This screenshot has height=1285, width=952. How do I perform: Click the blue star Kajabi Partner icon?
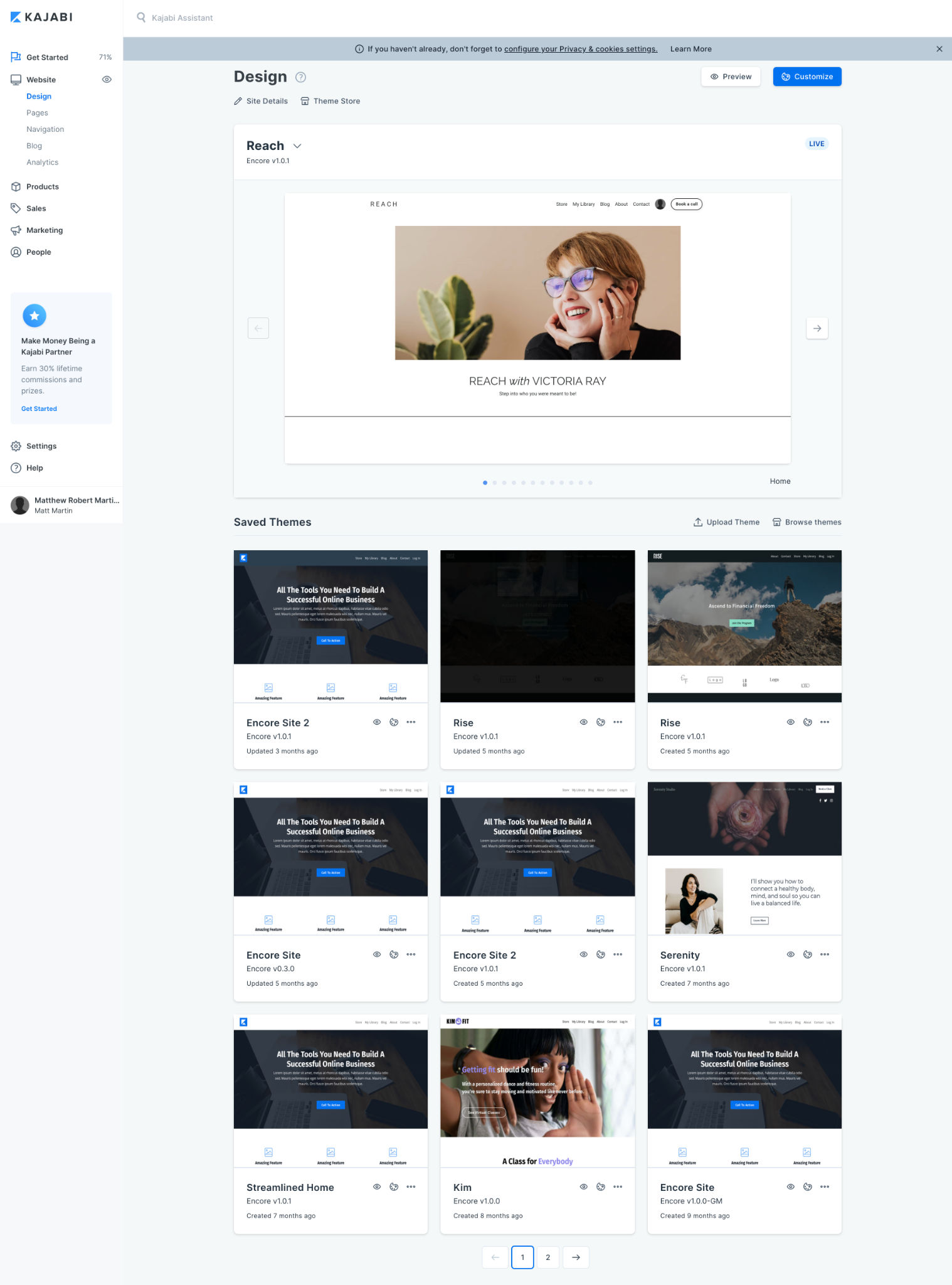[34, 316]
